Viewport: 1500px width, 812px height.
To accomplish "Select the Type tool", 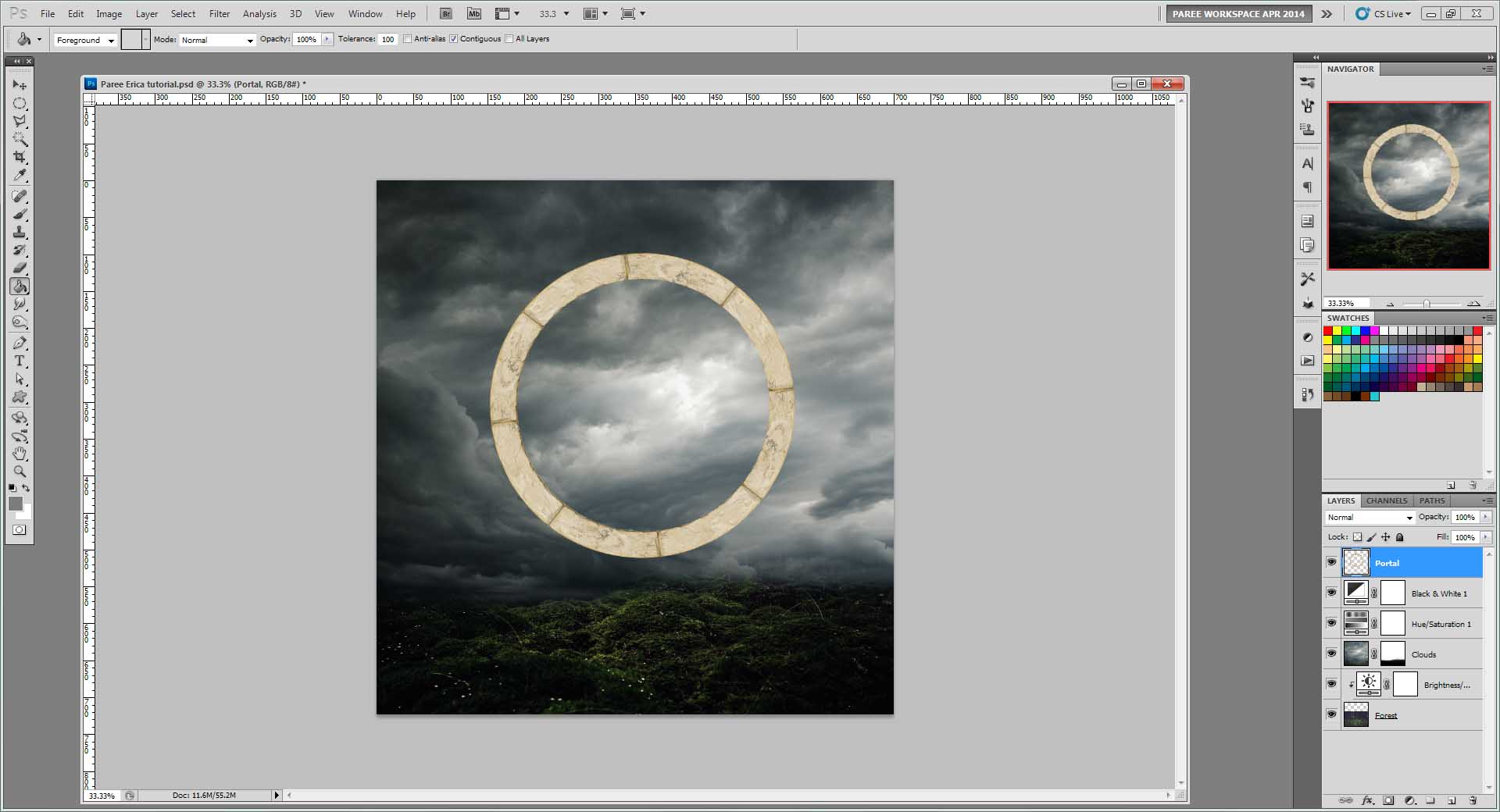I will click(x=20, y=361).
